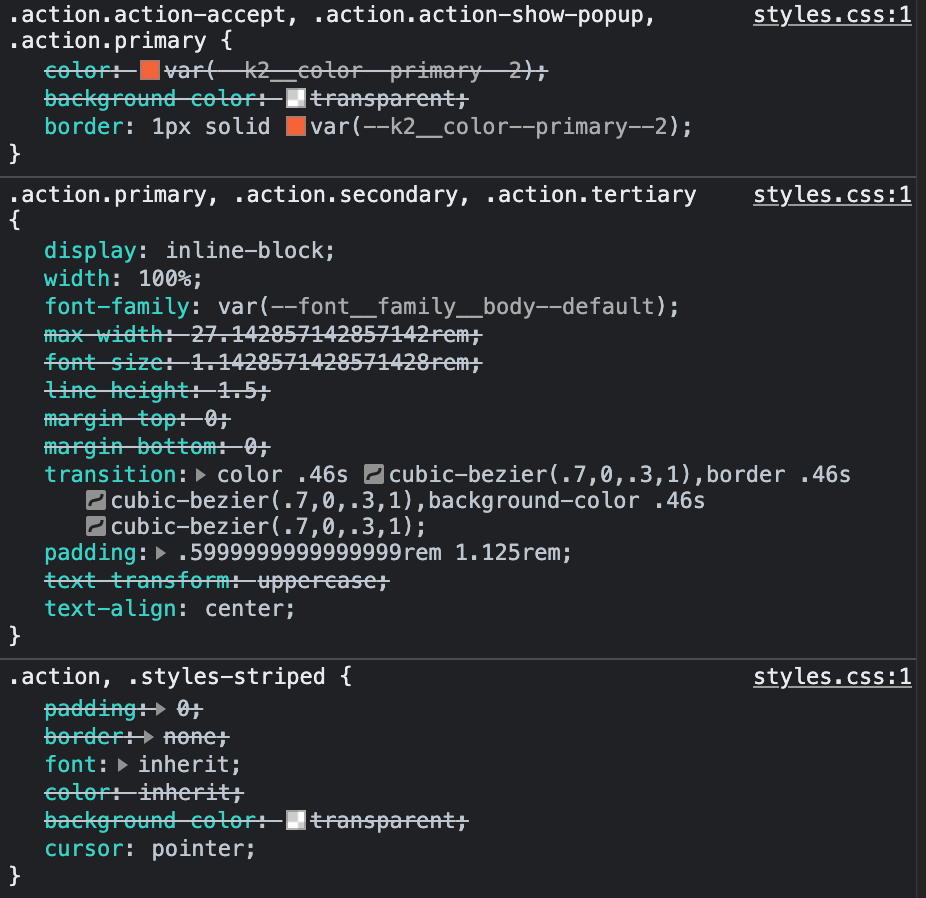Image resolution: width=926 pixels, height=898 pixels.
Task: Open the bezier editor for the background-color transition
Action: coord(97,526)
